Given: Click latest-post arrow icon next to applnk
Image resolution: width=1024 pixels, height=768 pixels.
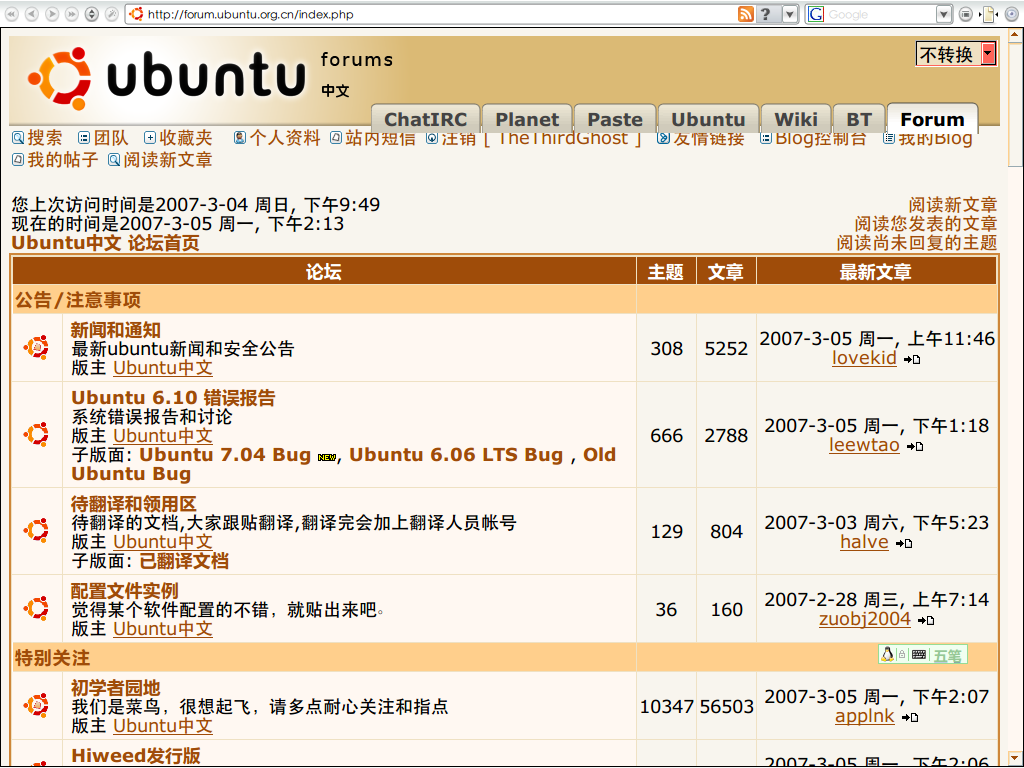Looking at the screenshot, I should [x=910, y=717].
